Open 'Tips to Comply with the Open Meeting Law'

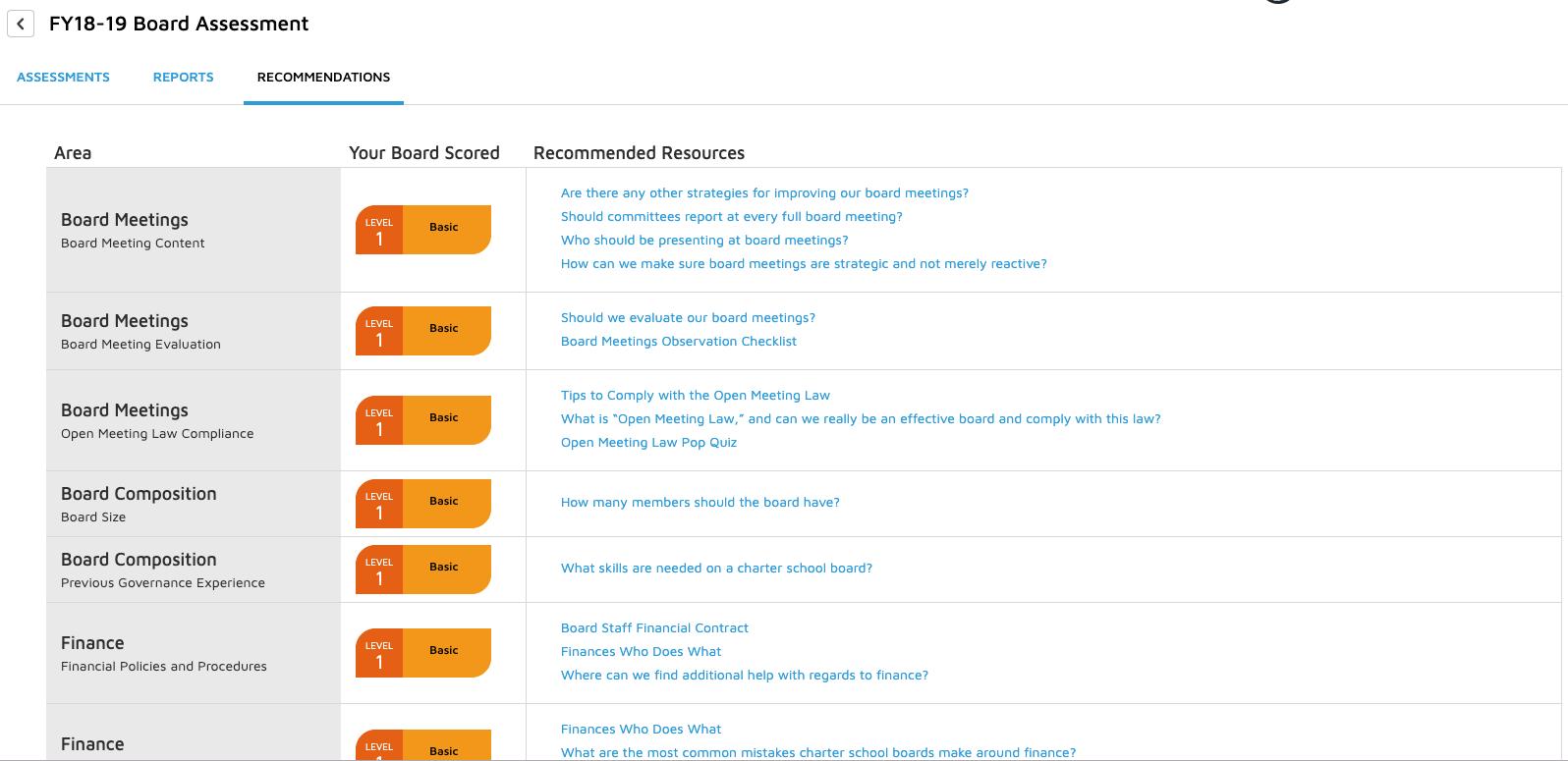point(695,395)
